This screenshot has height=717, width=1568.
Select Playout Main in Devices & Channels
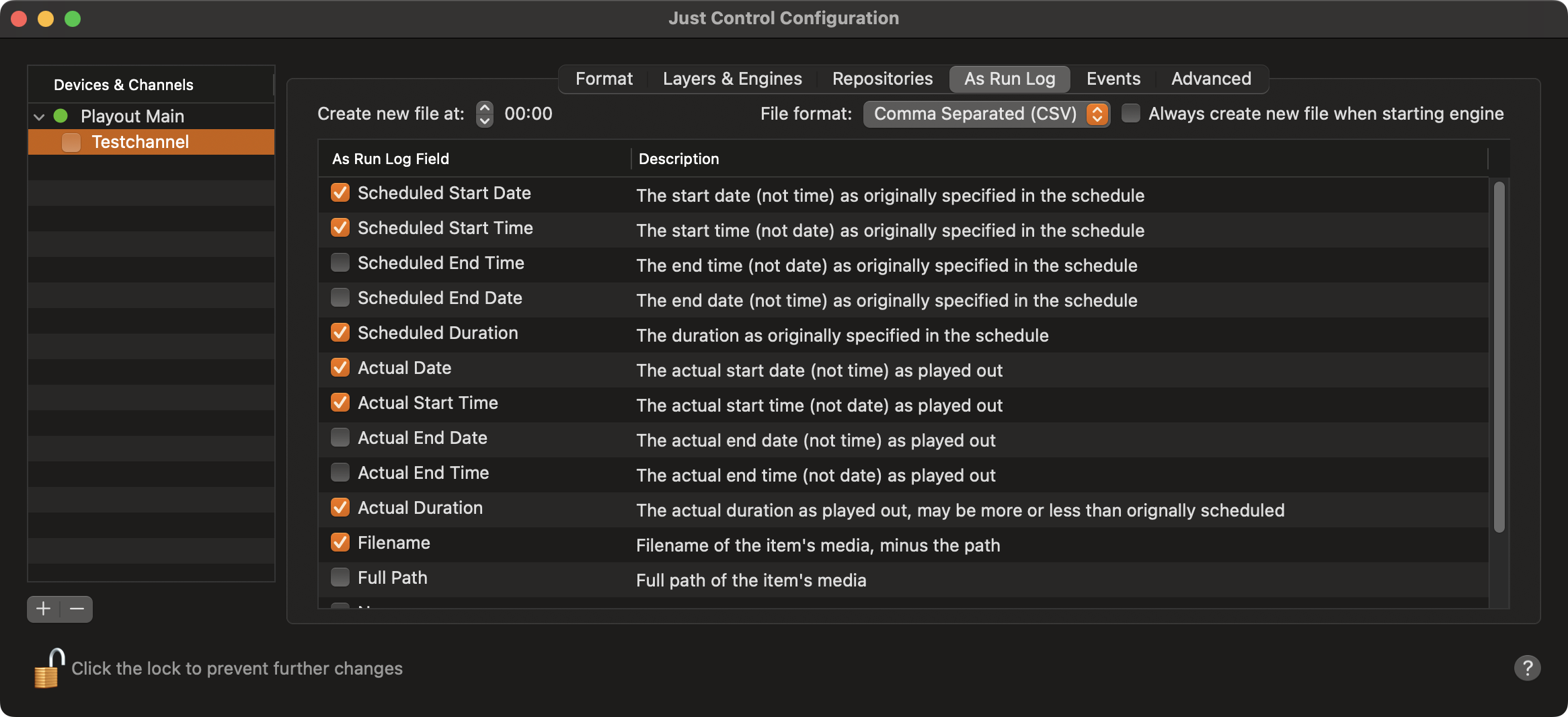click(x=151, y=116)
